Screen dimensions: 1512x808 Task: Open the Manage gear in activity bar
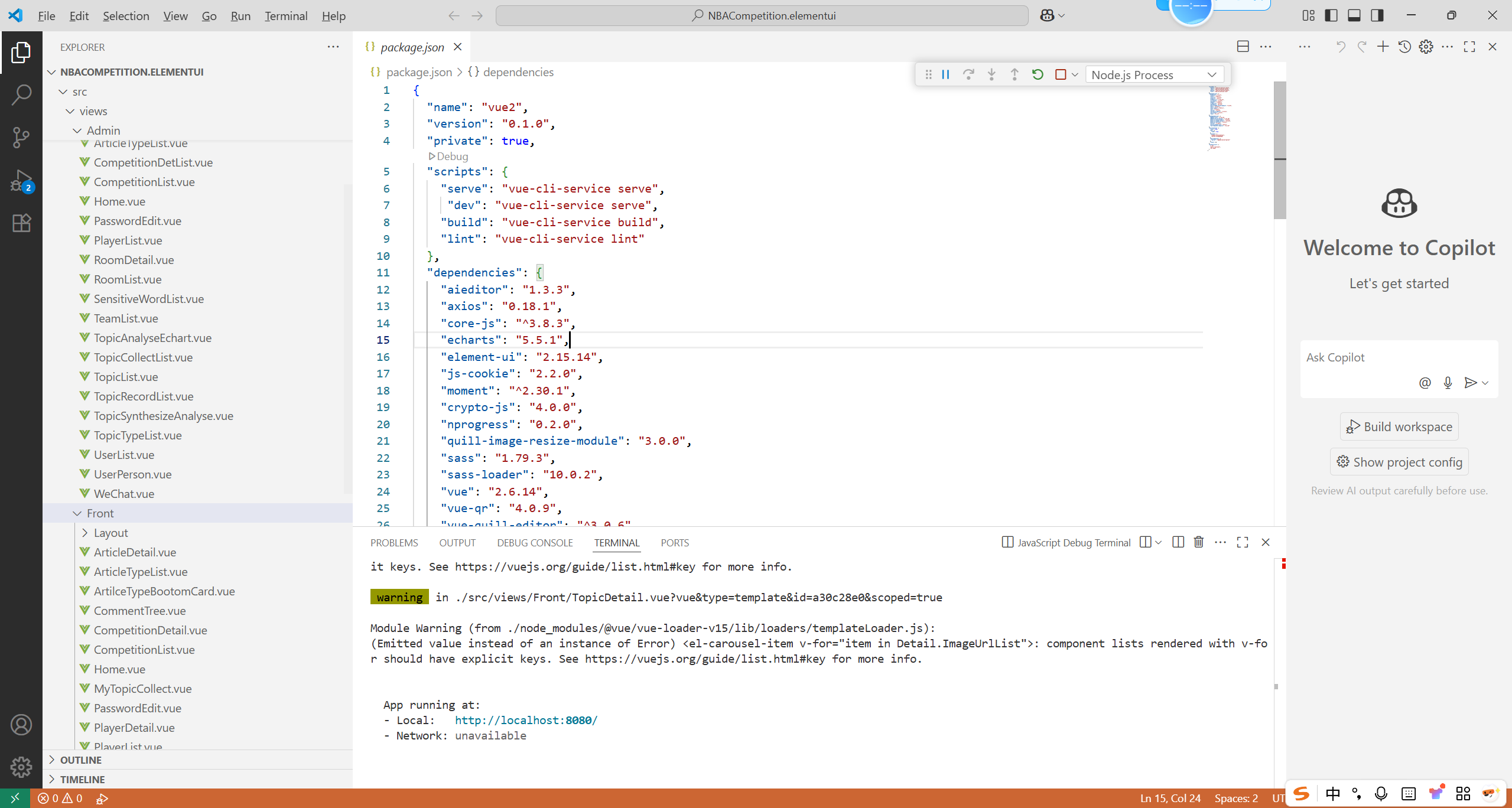tap(21, 767)
